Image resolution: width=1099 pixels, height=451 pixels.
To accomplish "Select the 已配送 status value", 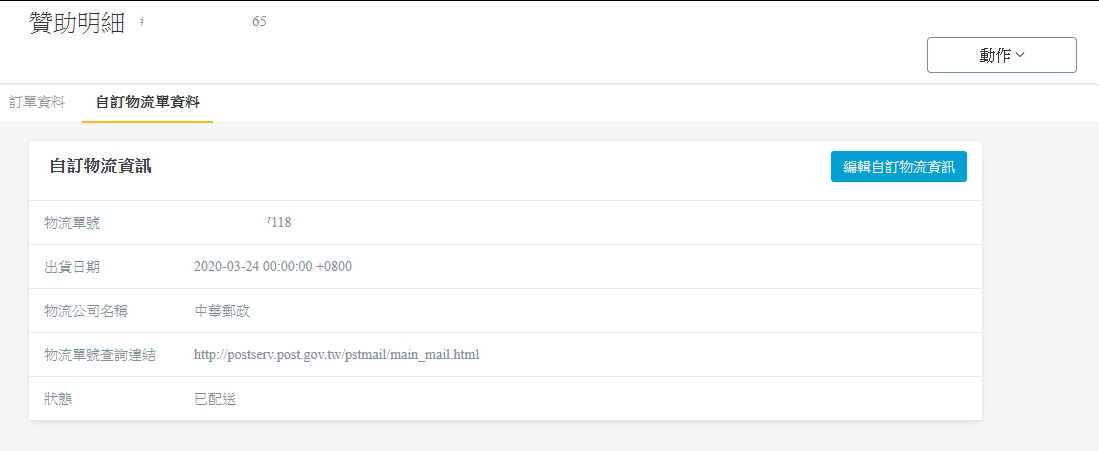I will point(215,399).
